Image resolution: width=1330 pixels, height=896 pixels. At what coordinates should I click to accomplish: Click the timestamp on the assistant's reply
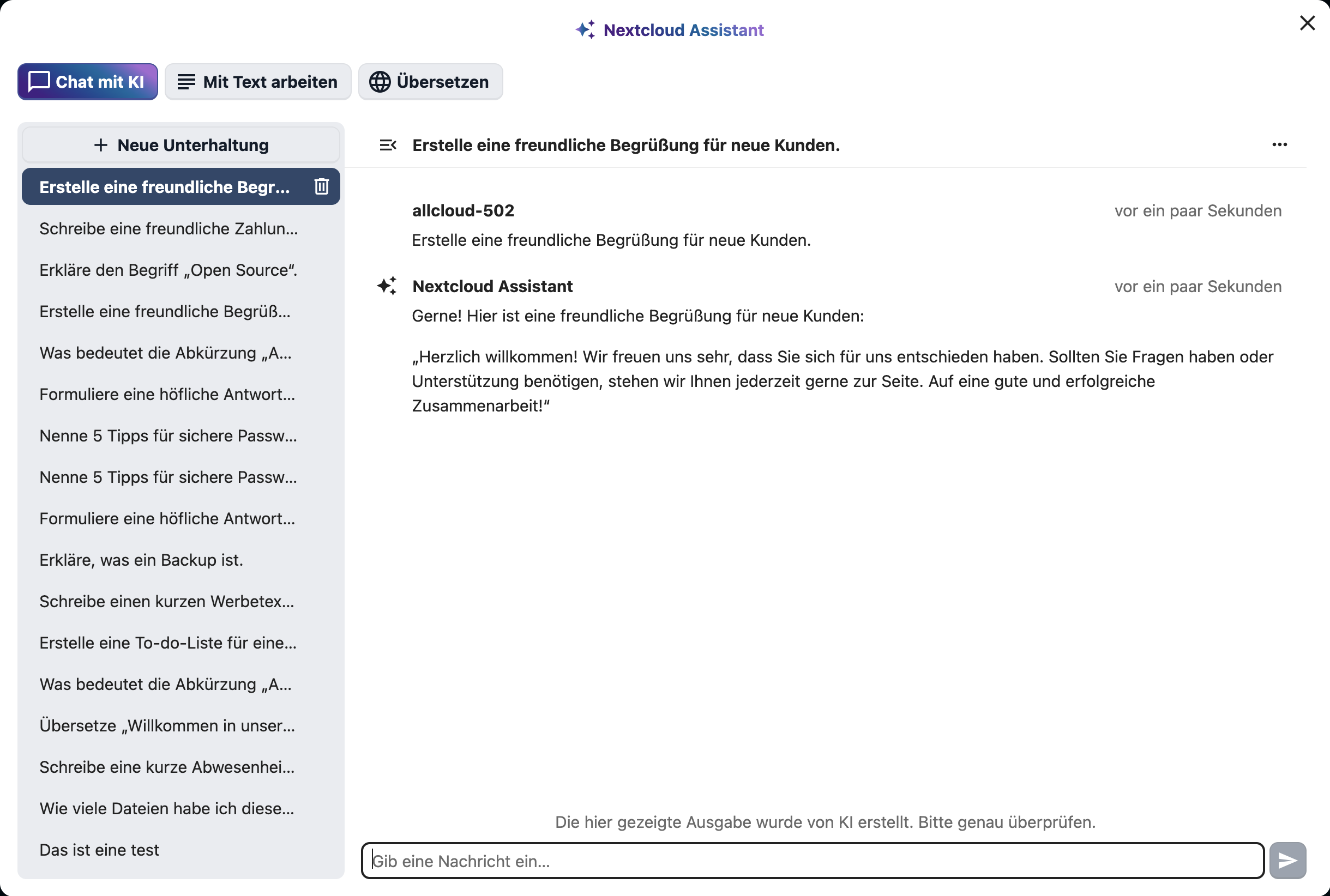pyautogui.click(x=1198, y=286)
